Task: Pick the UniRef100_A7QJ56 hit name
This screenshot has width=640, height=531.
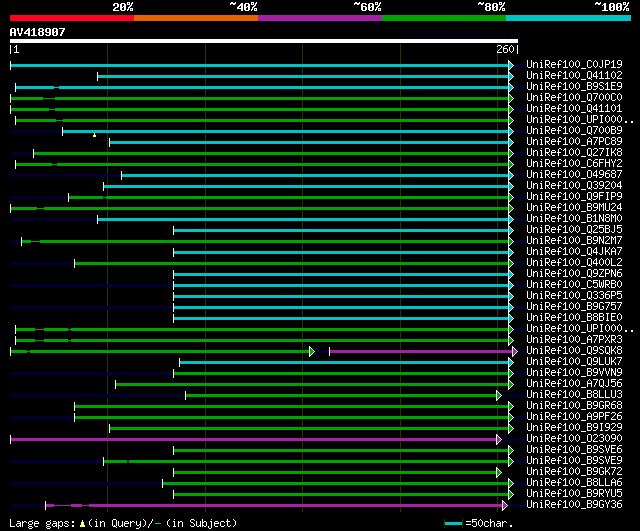Action: tap(574, 384)
